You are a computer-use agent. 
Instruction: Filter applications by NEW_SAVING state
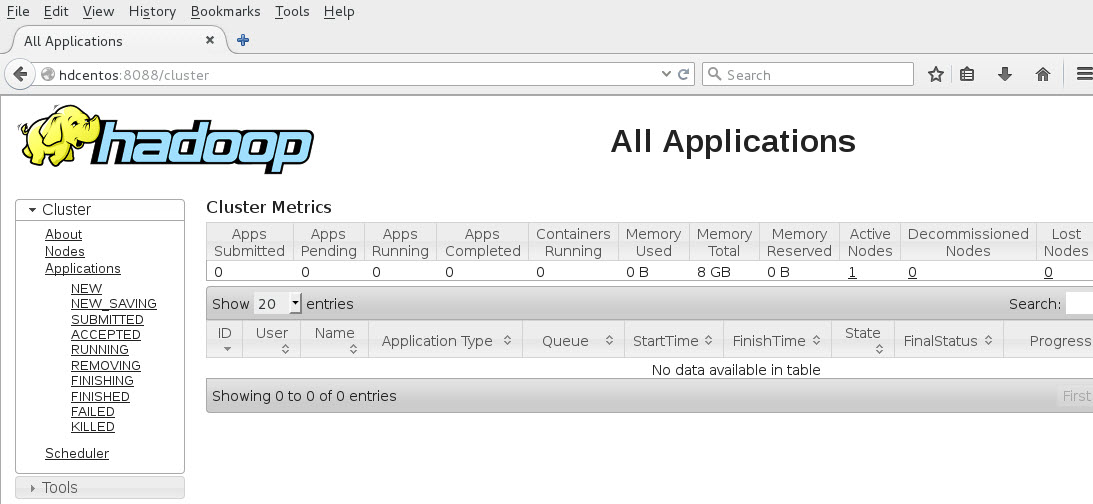(114, 304)
